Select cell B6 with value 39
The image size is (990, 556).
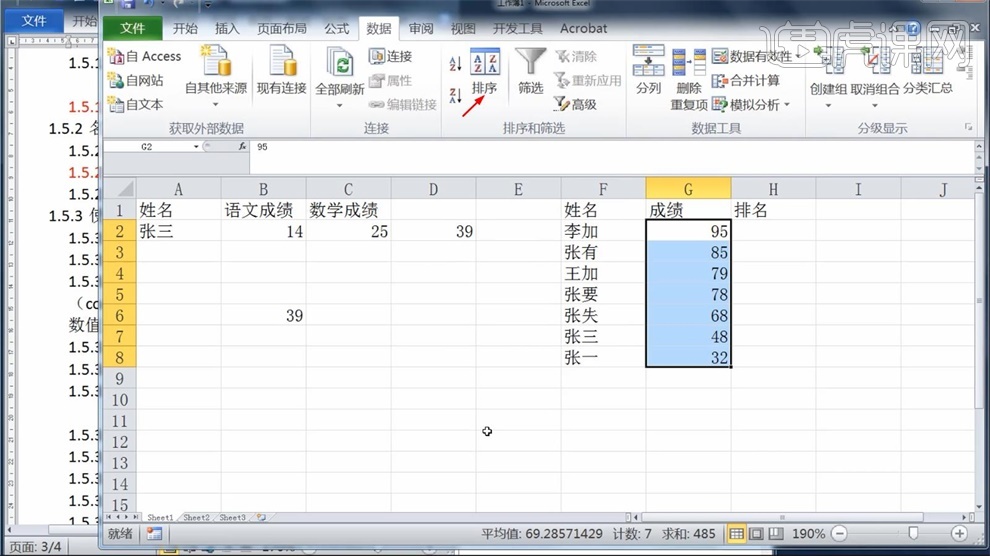click(263, 316)
